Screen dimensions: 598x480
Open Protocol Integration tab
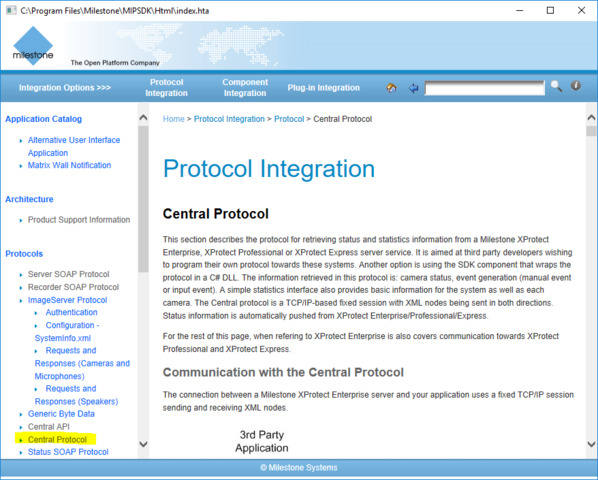coord(166,88)
